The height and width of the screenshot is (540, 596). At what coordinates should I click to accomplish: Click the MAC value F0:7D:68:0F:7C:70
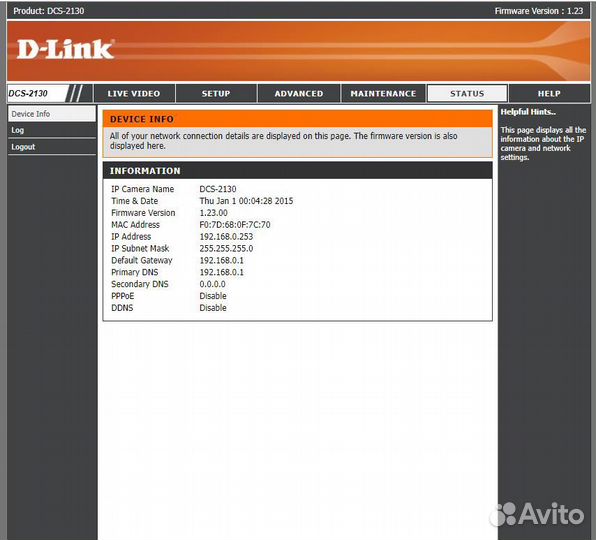(235, 225)
